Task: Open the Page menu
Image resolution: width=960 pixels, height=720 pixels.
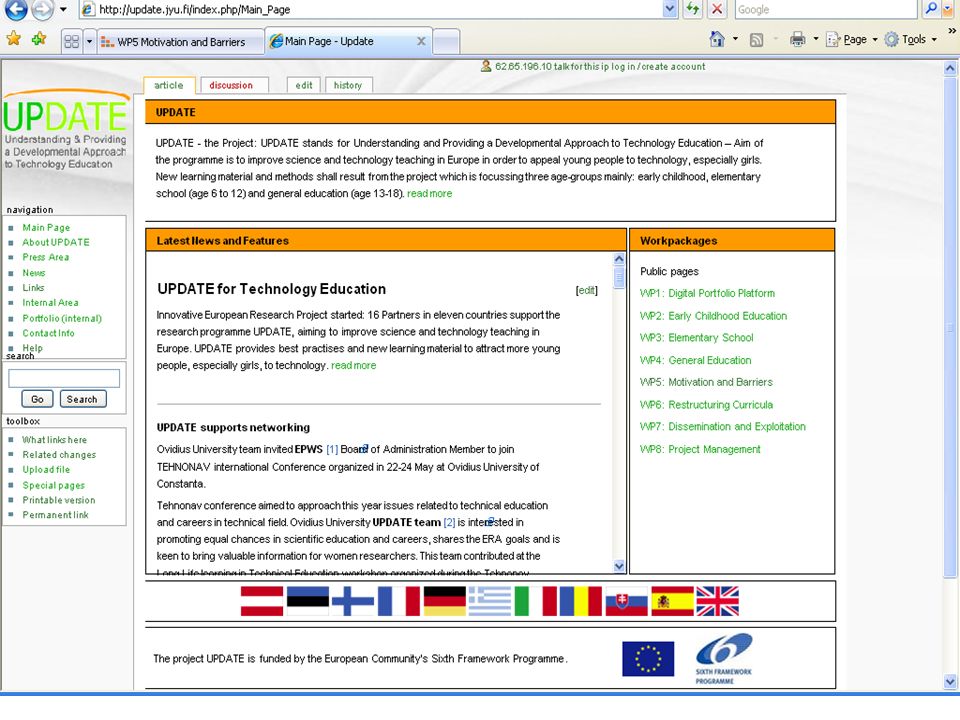Action: click(x=851, y=39)
